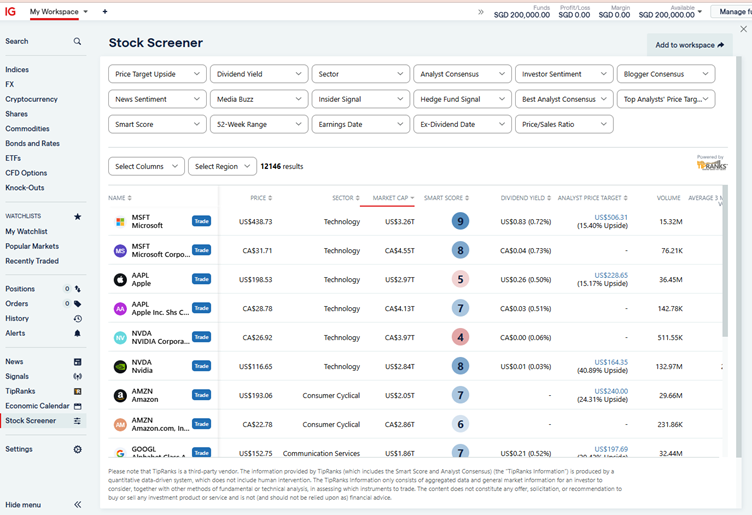
Task: Click Trade button for MSFT Microsoft
Action: point(201,221)
